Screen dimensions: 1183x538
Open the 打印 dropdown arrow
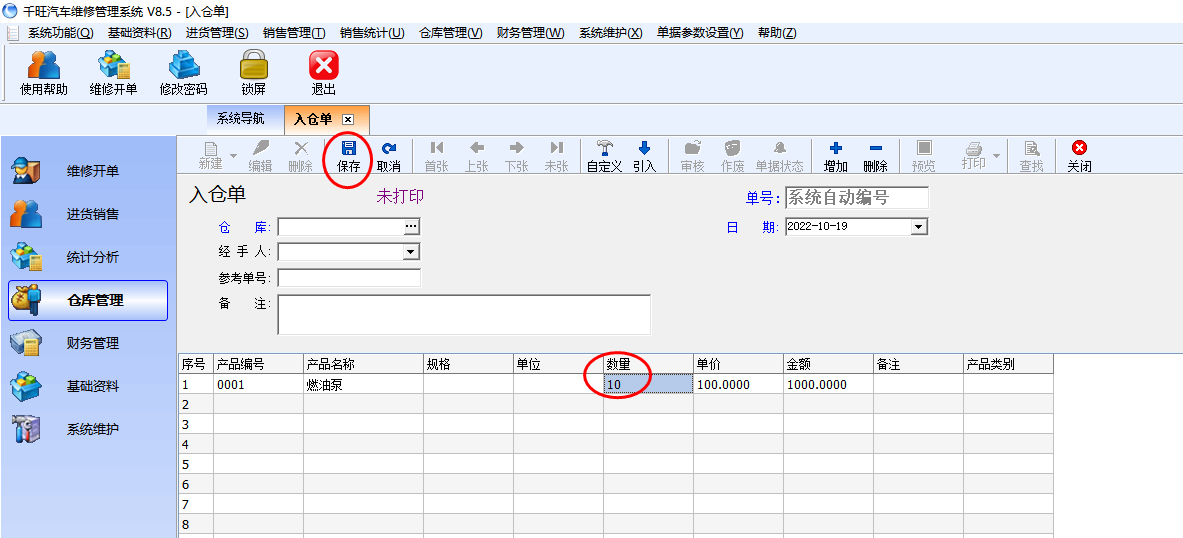click(x=996, y=155)
